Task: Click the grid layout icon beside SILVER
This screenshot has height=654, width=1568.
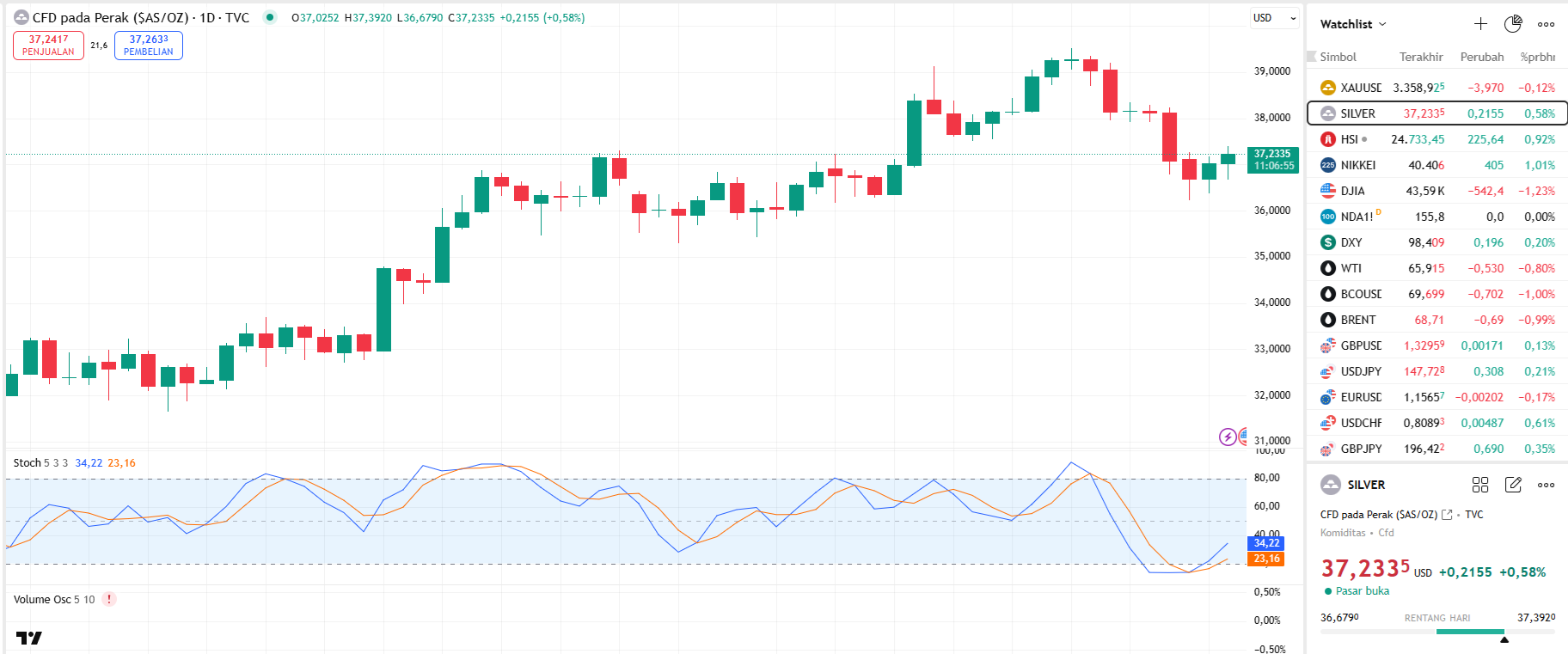Action: pos(1480,485)
